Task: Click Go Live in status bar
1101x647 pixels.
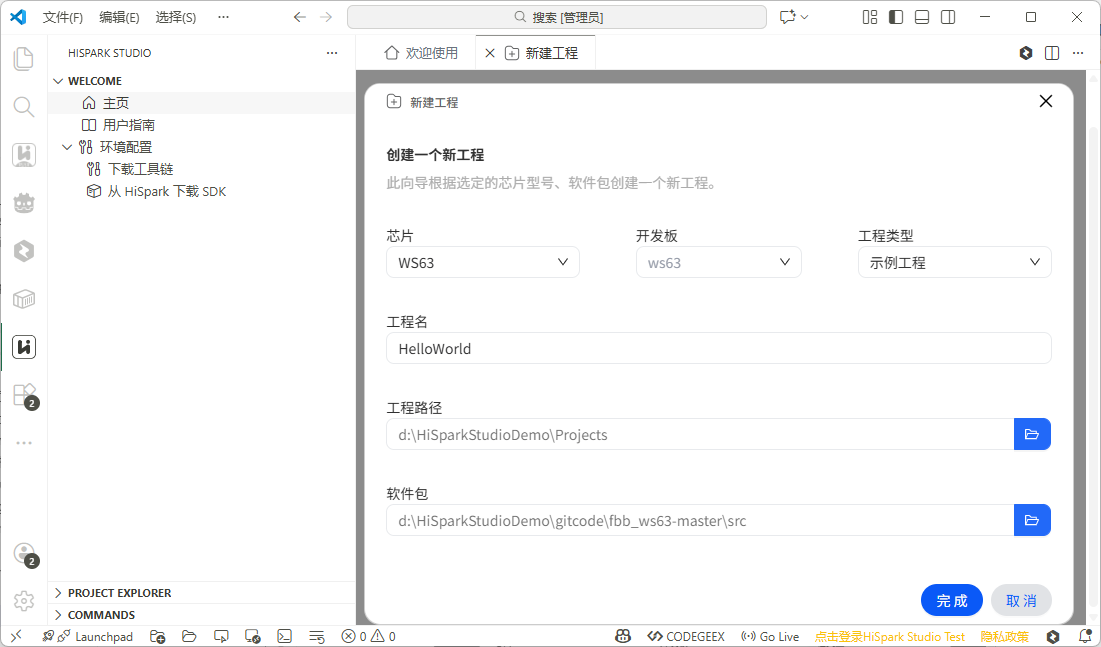Action: 770,636
